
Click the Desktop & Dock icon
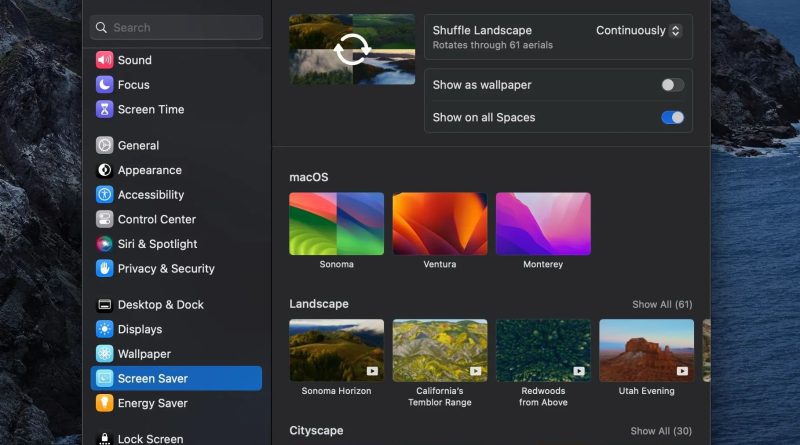(104, 305)
